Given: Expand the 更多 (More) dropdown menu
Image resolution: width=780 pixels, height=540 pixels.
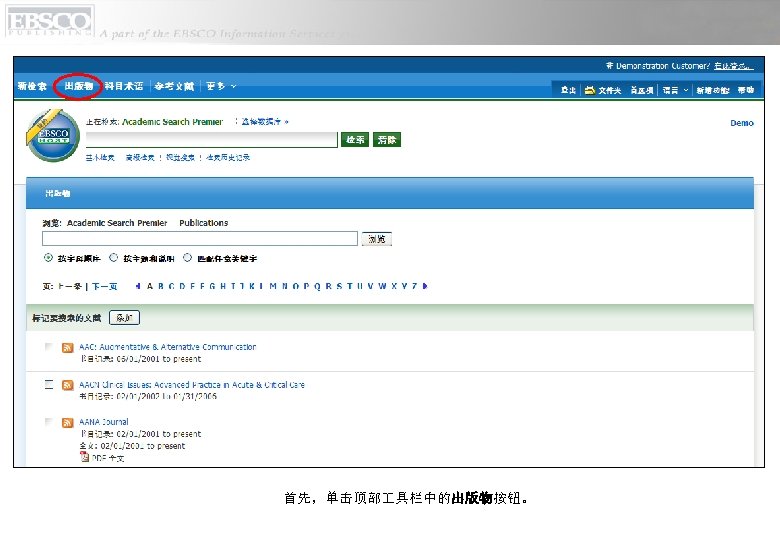Looking at the screenshot, I should (221, 86).
